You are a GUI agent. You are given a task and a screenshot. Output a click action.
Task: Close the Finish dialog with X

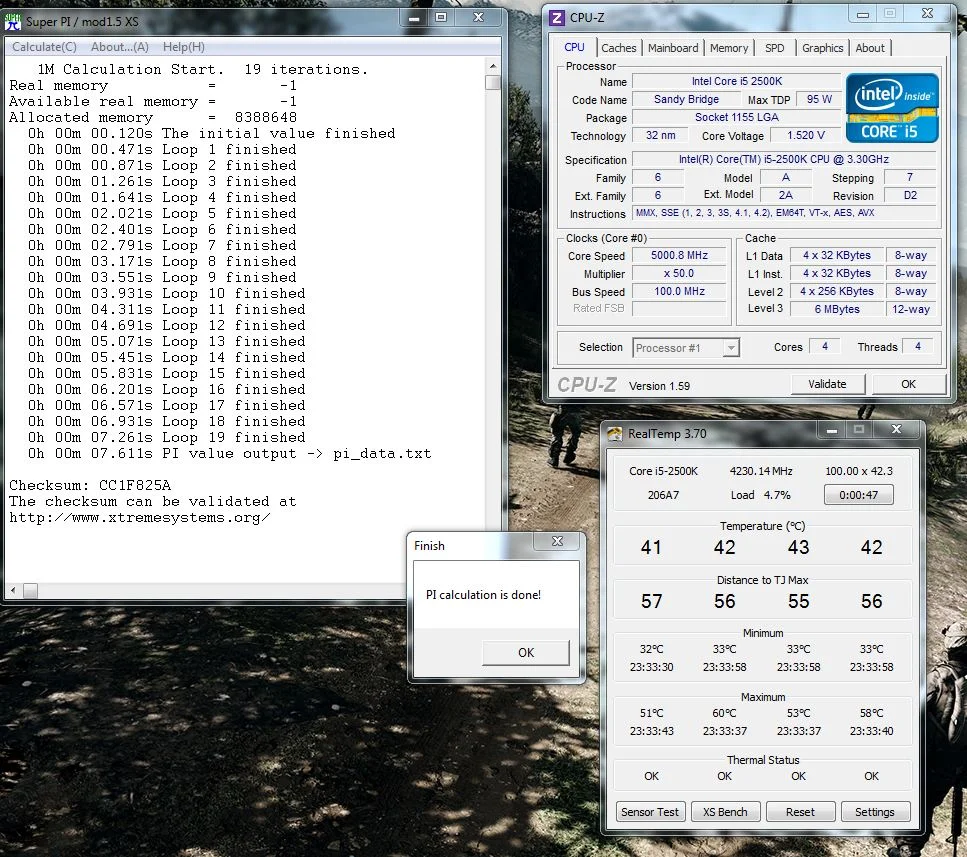point(558,541)
